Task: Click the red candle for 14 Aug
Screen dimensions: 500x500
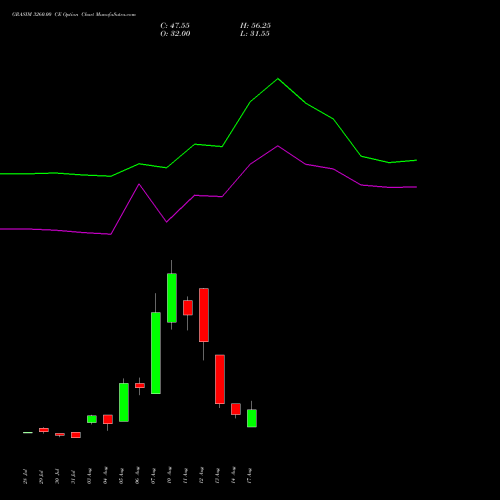Action: 236,409
